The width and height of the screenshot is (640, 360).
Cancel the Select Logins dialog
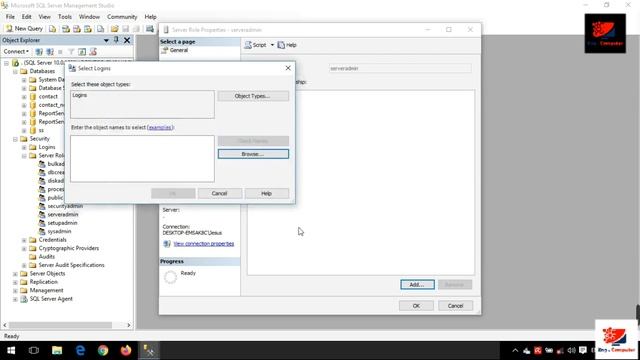click(x=220, y=193)
